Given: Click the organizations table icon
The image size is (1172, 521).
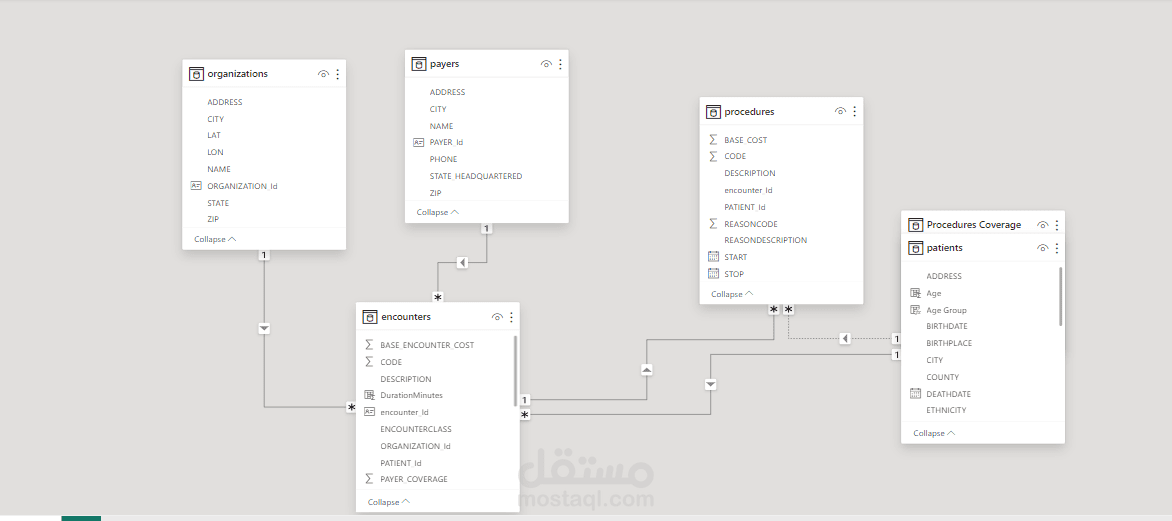Looking at the screenshot, I should pyautogui.click(x=197, y=74).
